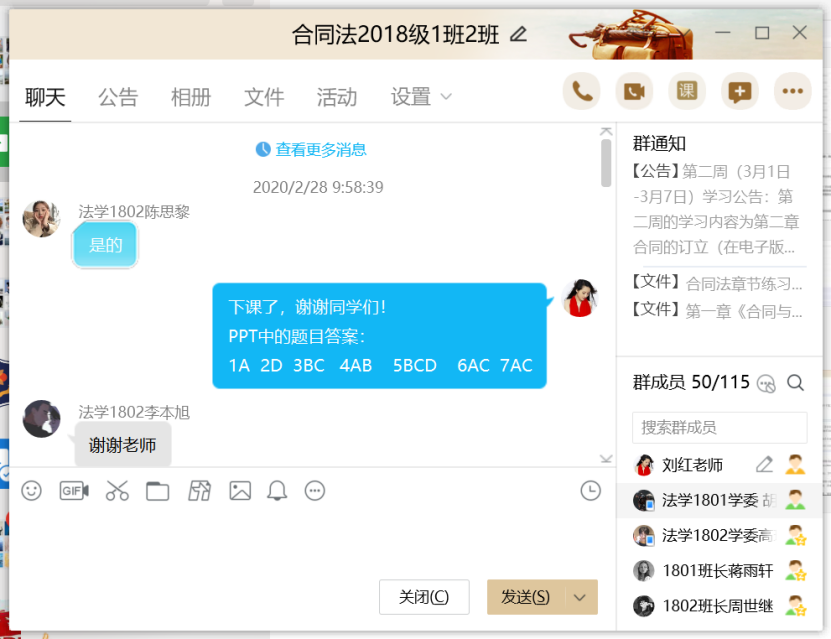Open send options arrow next to 发送
The height and width of the screenshot is (639, 831).
(x=580, y=598)
